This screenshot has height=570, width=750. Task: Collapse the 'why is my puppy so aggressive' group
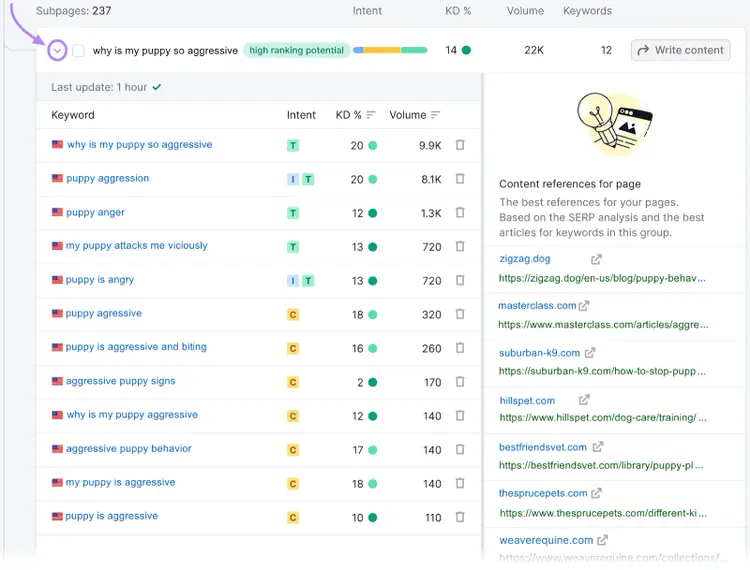[x=57, y=50]
